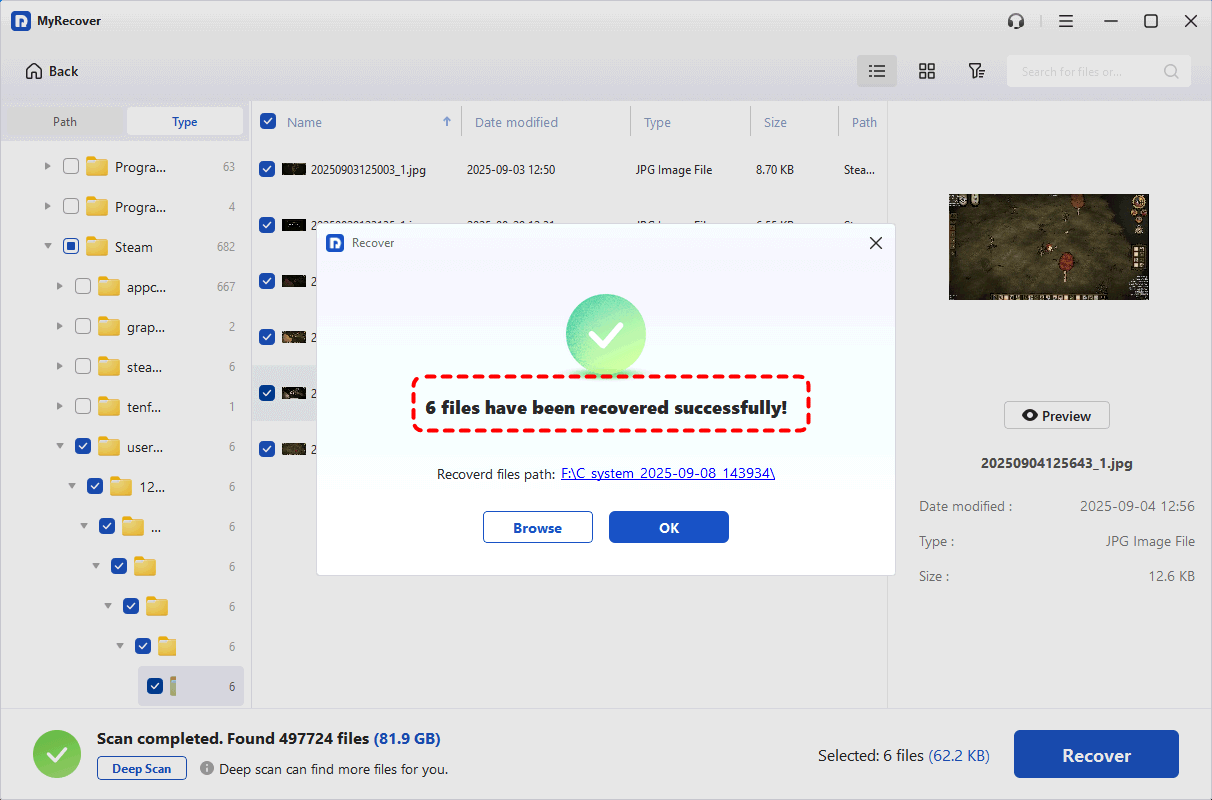Click the Preview button
Viewport: 1212px width, 800px height.
coord(1057,416)
